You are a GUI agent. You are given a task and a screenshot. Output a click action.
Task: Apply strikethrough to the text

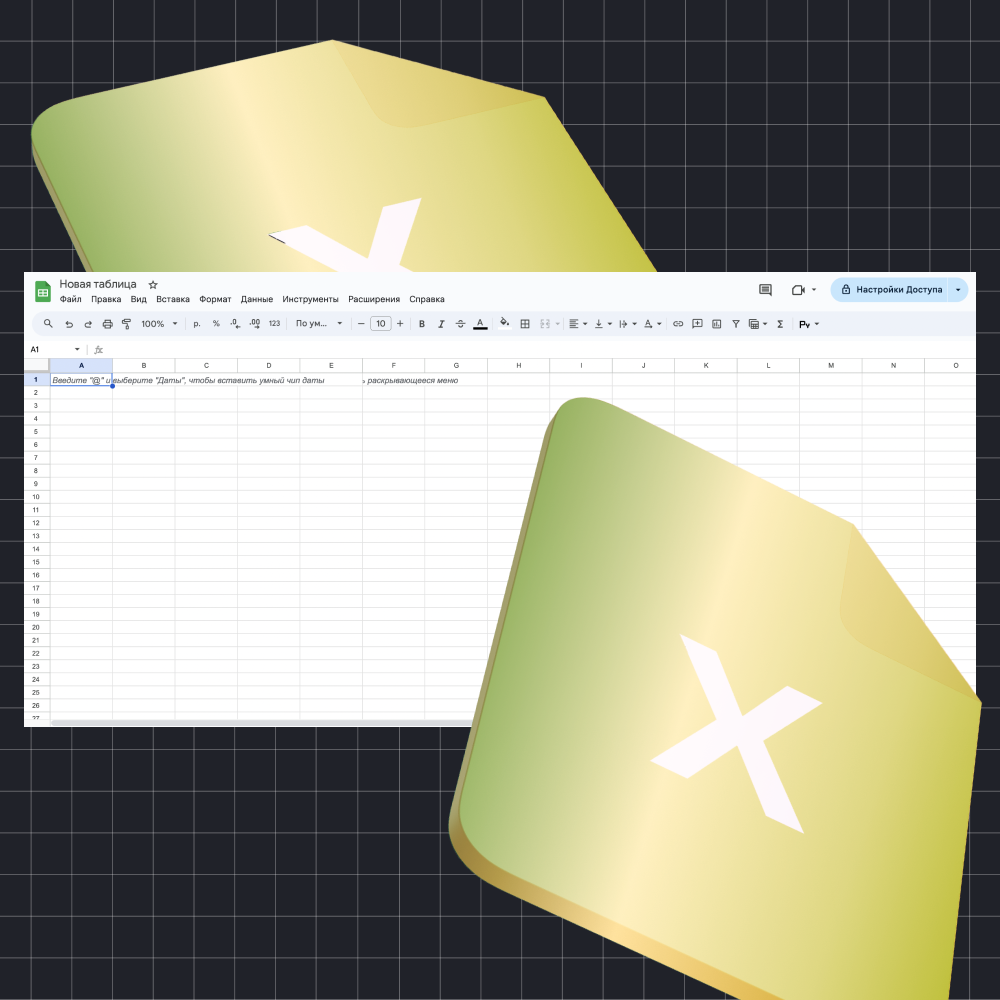tap(460, 324)
